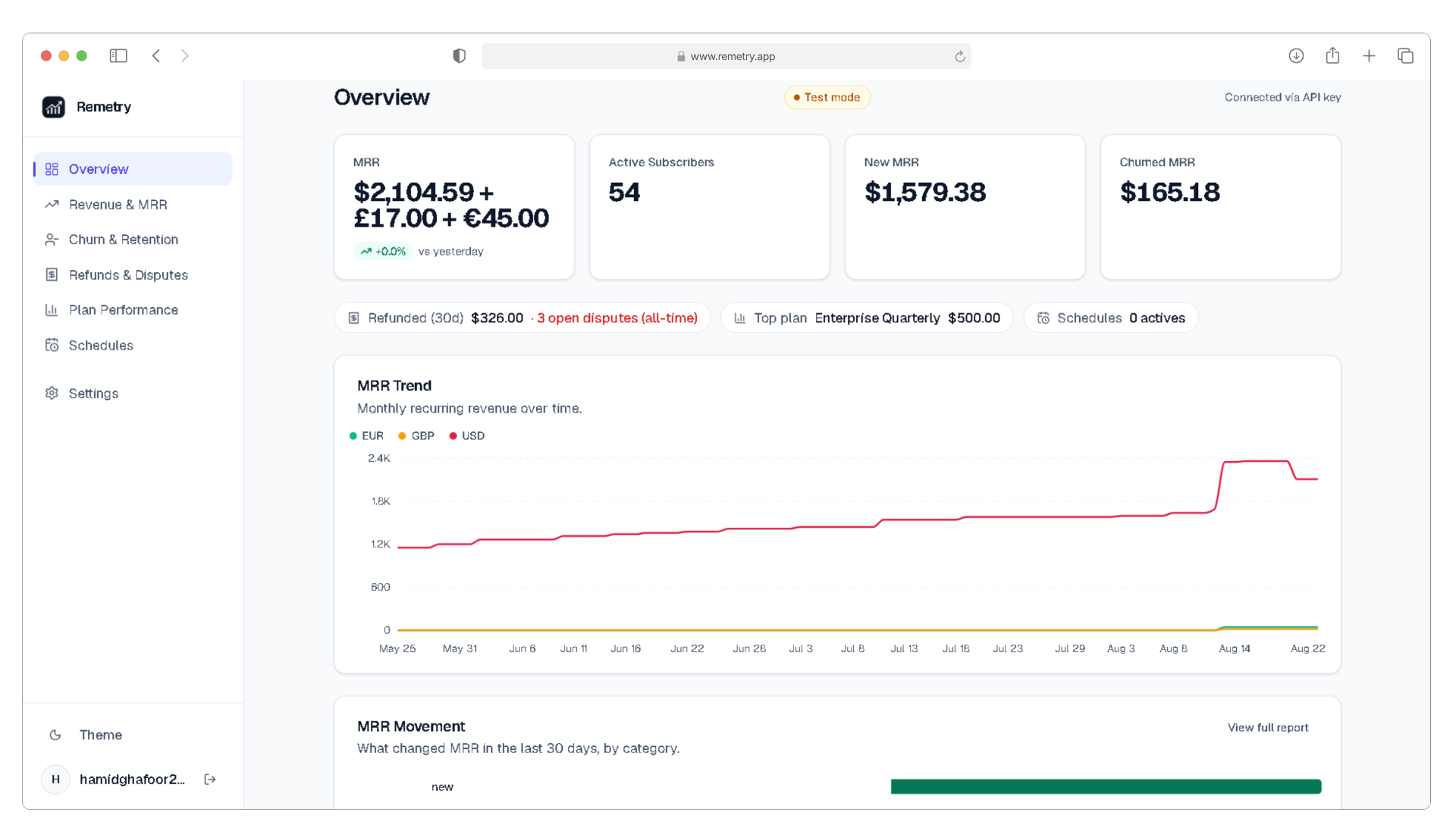The width and height of the screenshot is (1456, 819).
Task: Click 3 open disputes (all-time) link
Action: 617,318
